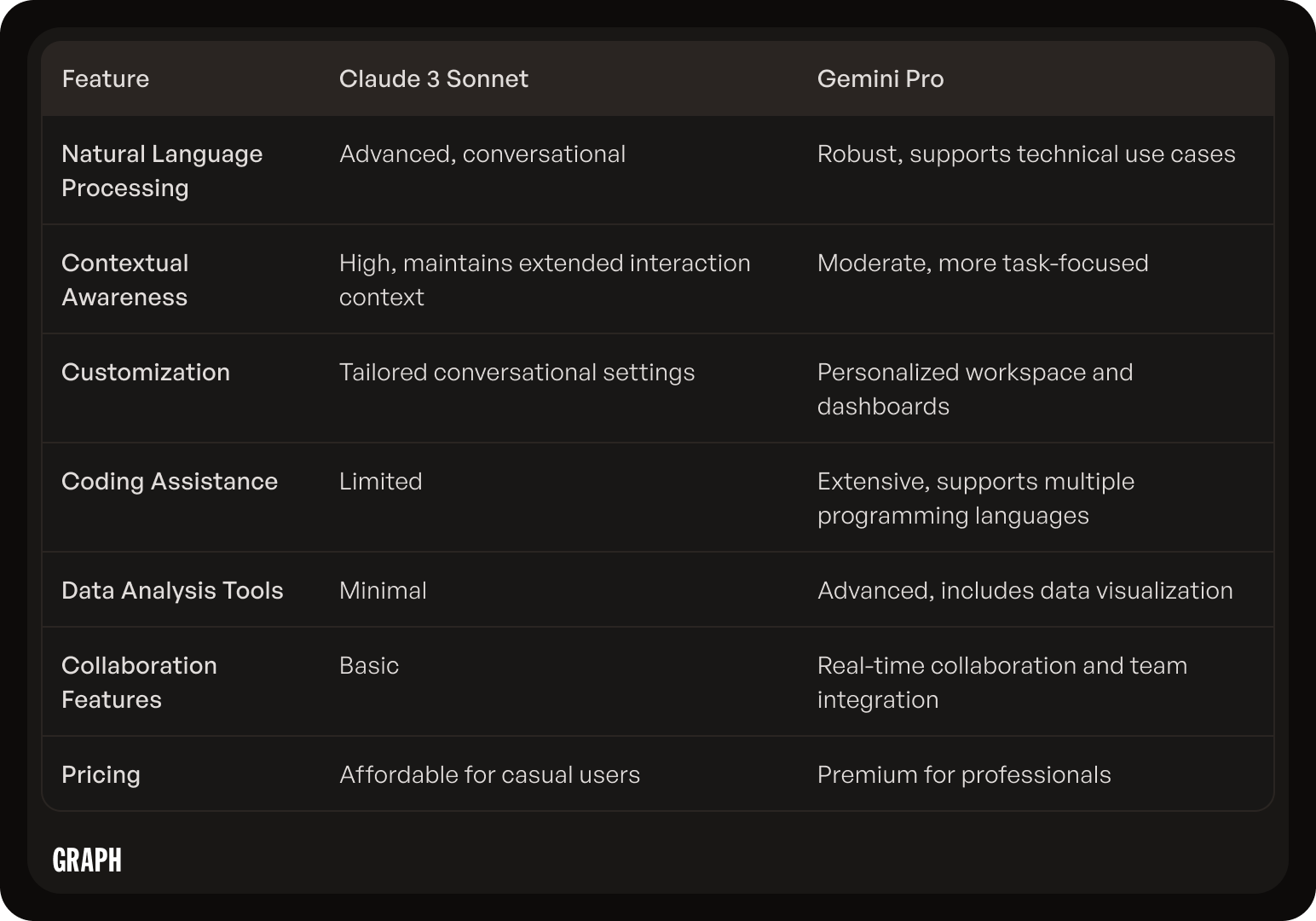Click 'High, maintains extended interaction context' cell
This screenshot has height=921, width=1316.
coord(545,280)
